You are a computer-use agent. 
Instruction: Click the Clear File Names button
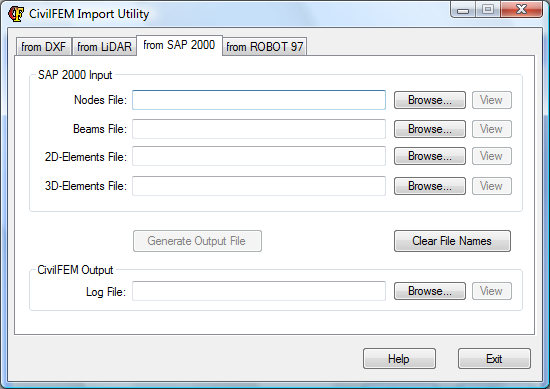[452, 241]
